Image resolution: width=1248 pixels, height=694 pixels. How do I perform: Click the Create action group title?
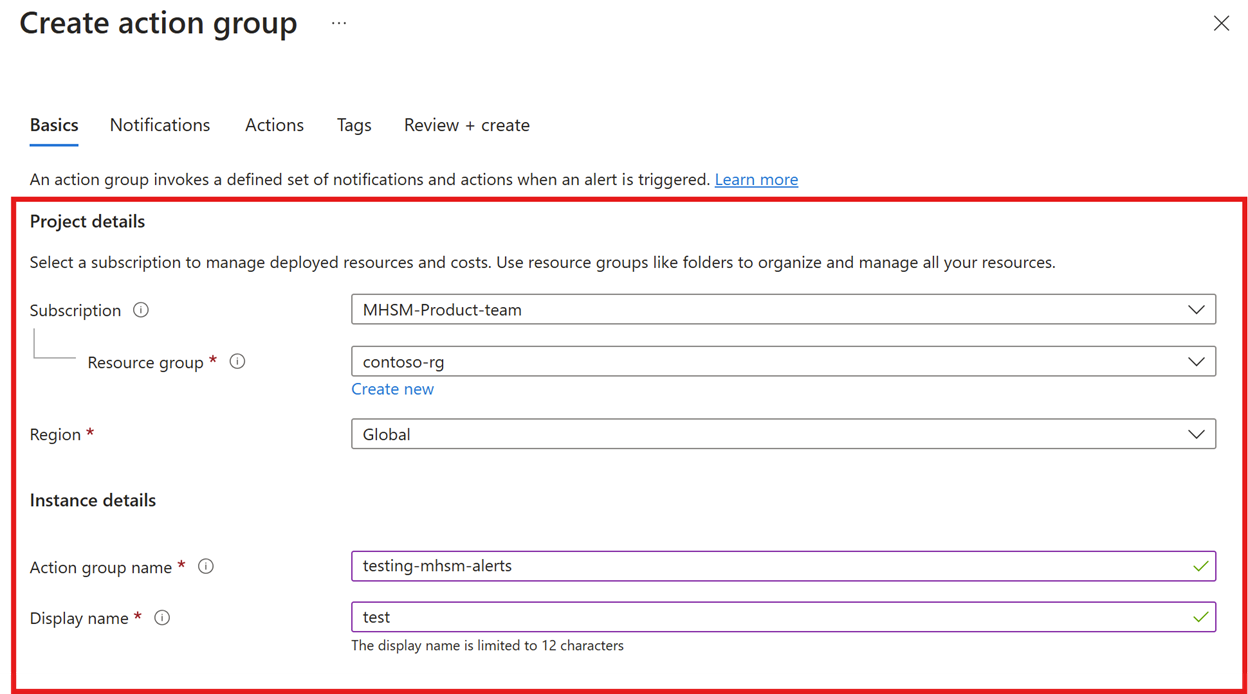coord(158,23)
